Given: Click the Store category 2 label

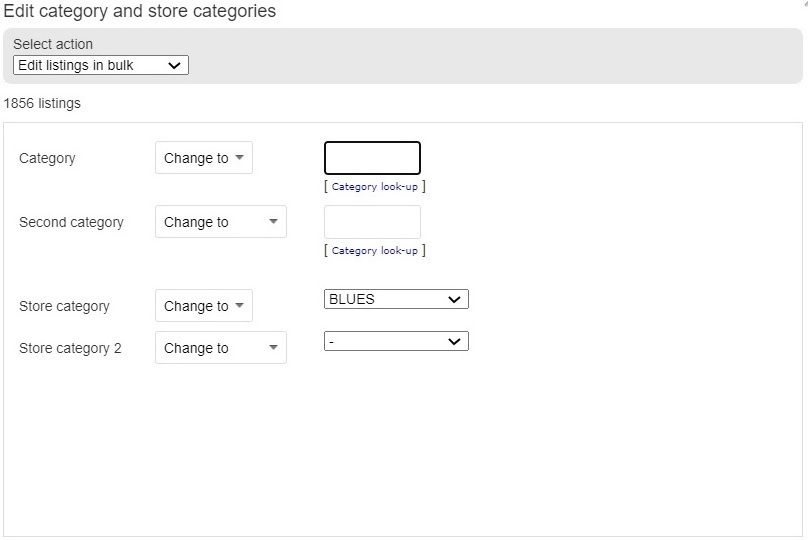Looking at the screenshot, I should pos(70,348).
